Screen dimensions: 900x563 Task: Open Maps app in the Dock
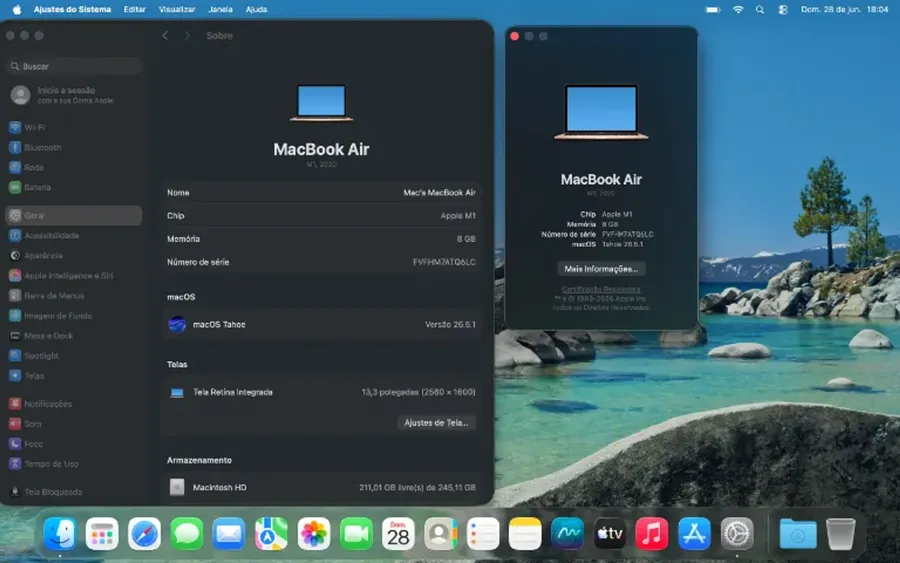271,534
